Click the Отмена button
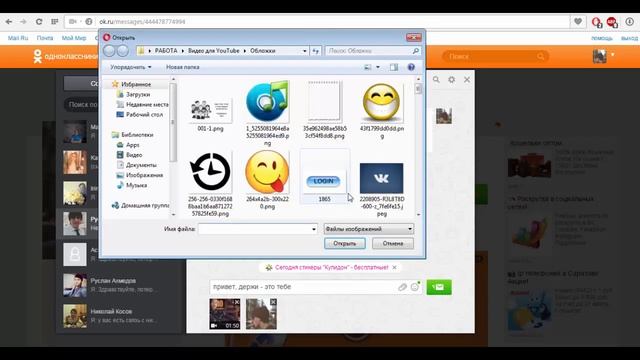Screen dimensions: 640x360 pyautogui.click(x=393, y=243)
